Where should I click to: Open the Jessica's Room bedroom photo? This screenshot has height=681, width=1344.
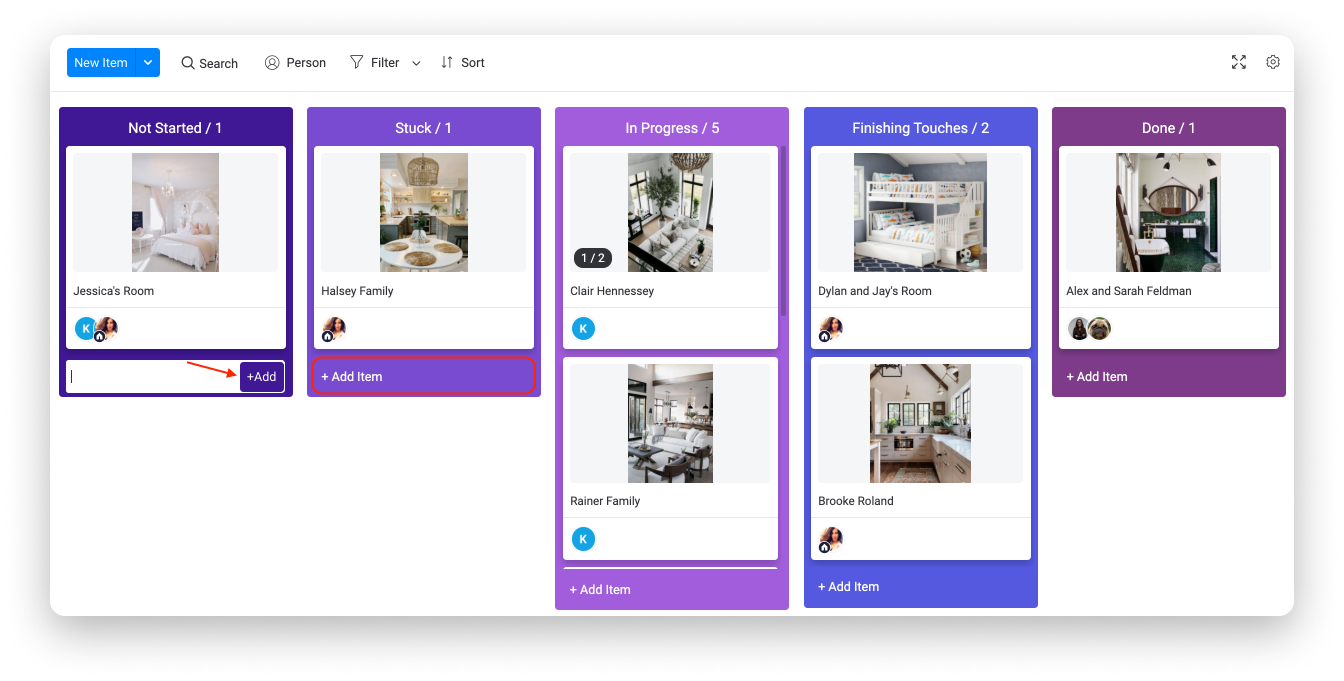tap(175, 212)
